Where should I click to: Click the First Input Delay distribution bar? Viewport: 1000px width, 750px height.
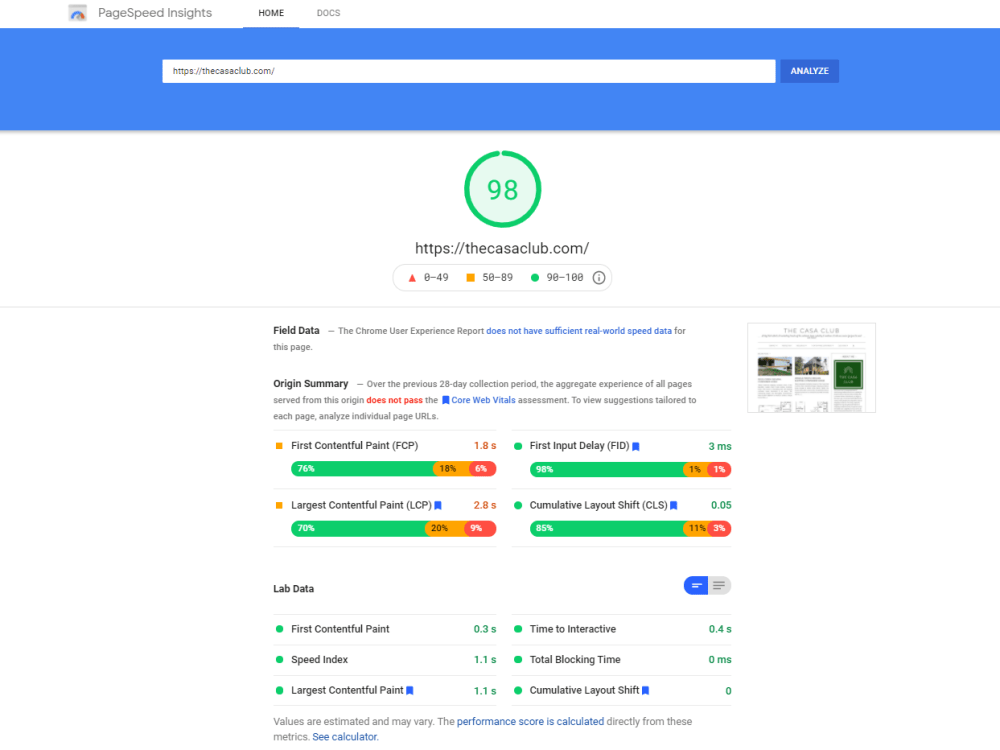click(x=631, y=469)
